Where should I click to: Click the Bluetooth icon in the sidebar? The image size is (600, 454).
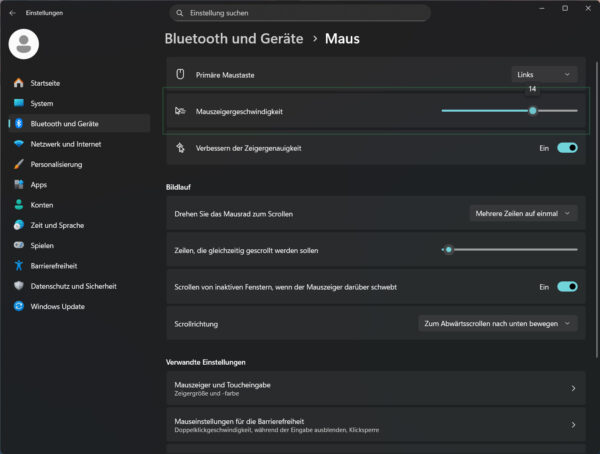[x=18, y=123]
